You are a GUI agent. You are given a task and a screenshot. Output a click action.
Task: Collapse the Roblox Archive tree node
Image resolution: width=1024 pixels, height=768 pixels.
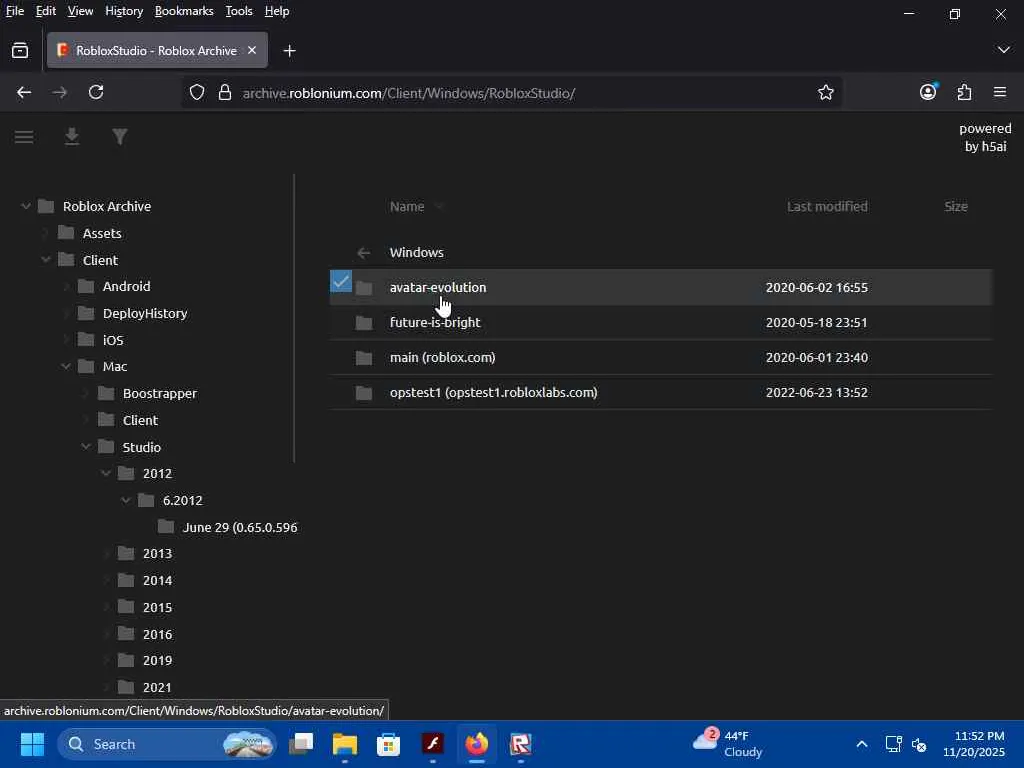tap(25, 206)
